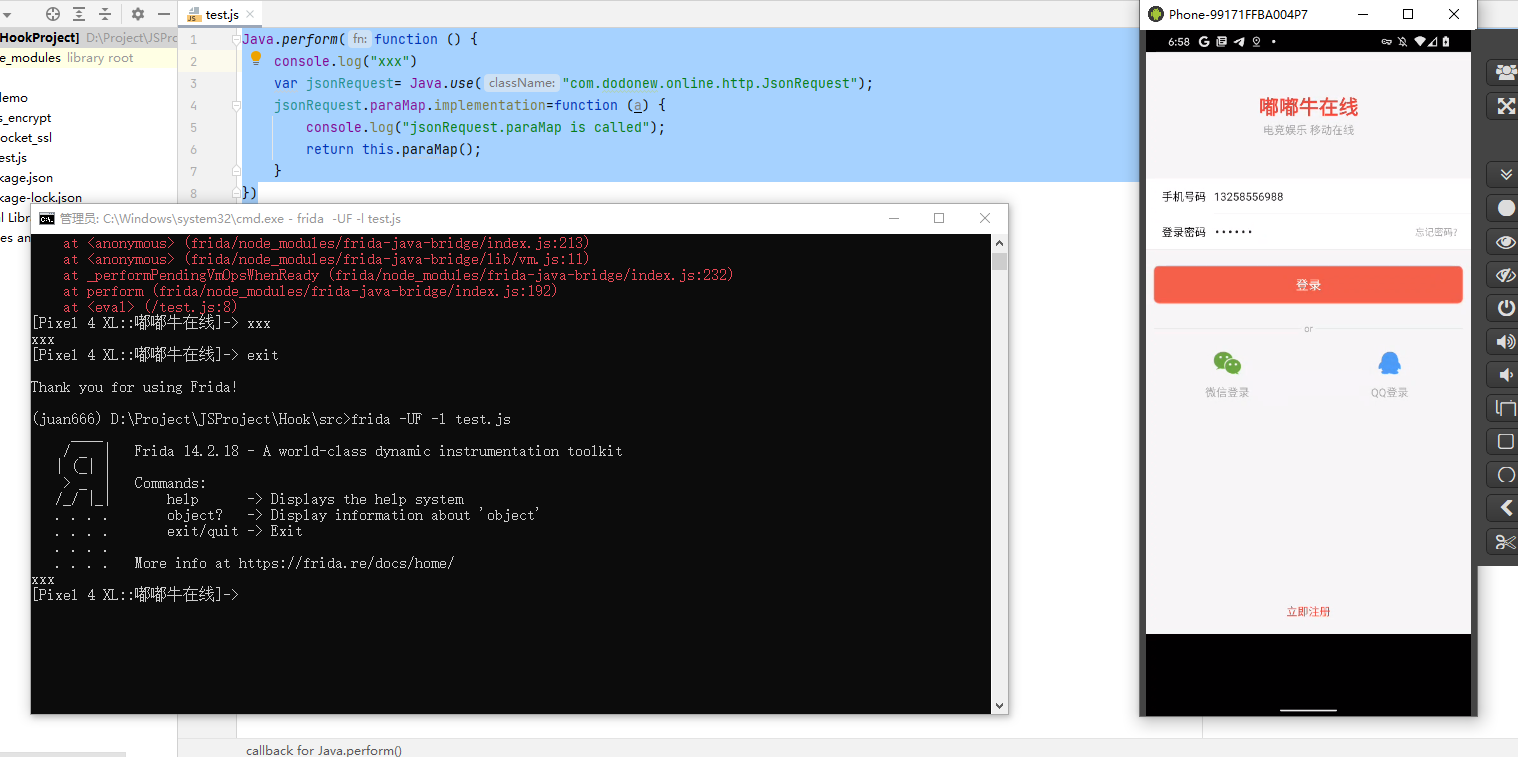Click the group users icon in phone sidebar
Viewport: 1518px width, 757px height.
point(1505,72)
